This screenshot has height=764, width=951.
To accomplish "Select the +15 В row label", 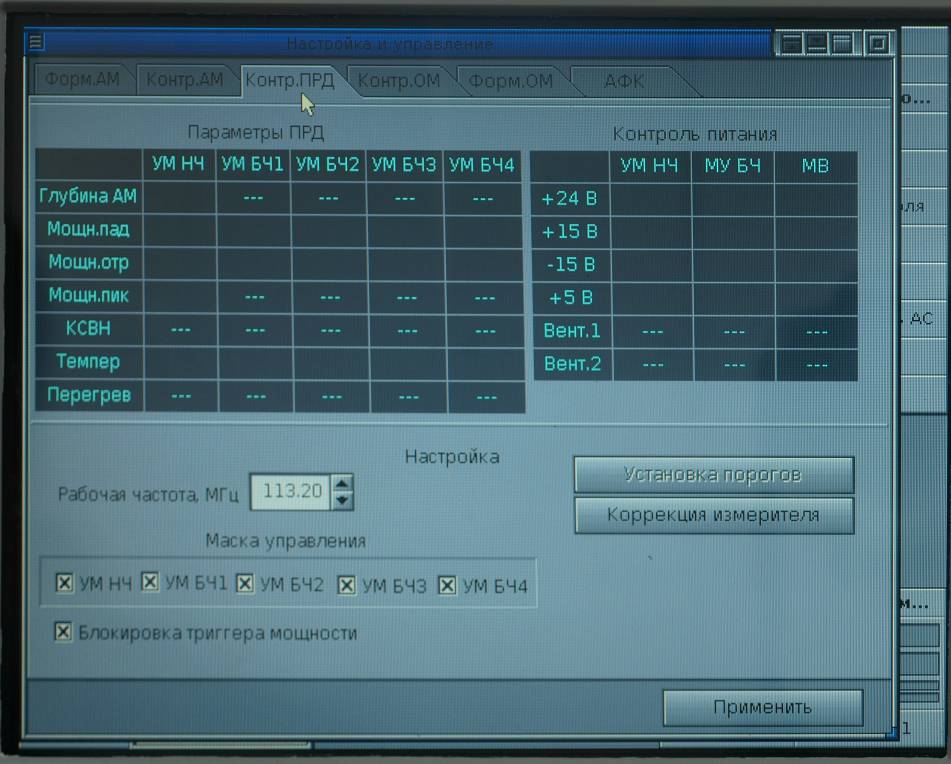I will click(570, 231).
